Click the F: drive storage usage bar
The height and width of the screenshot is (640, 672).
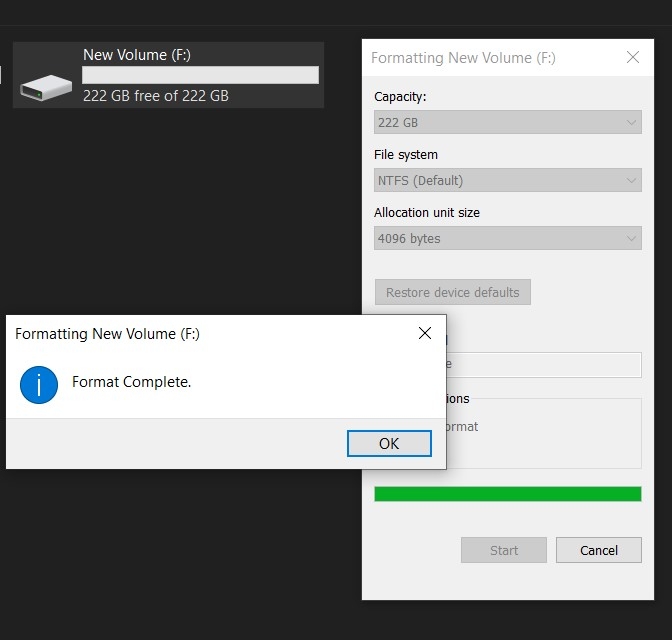[200, 75]
